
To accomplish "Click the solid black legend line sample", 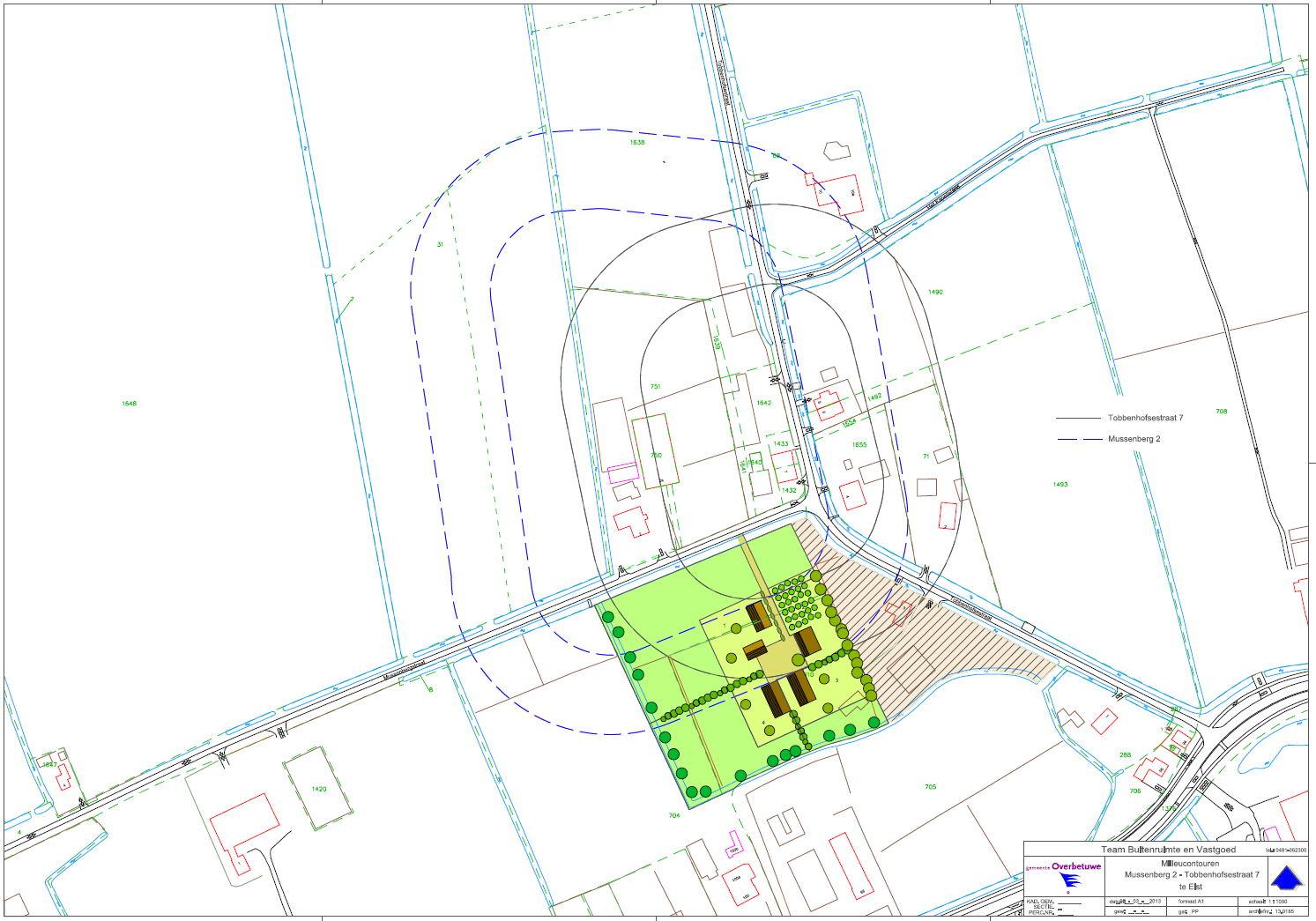I will [x=1078, y=419].
